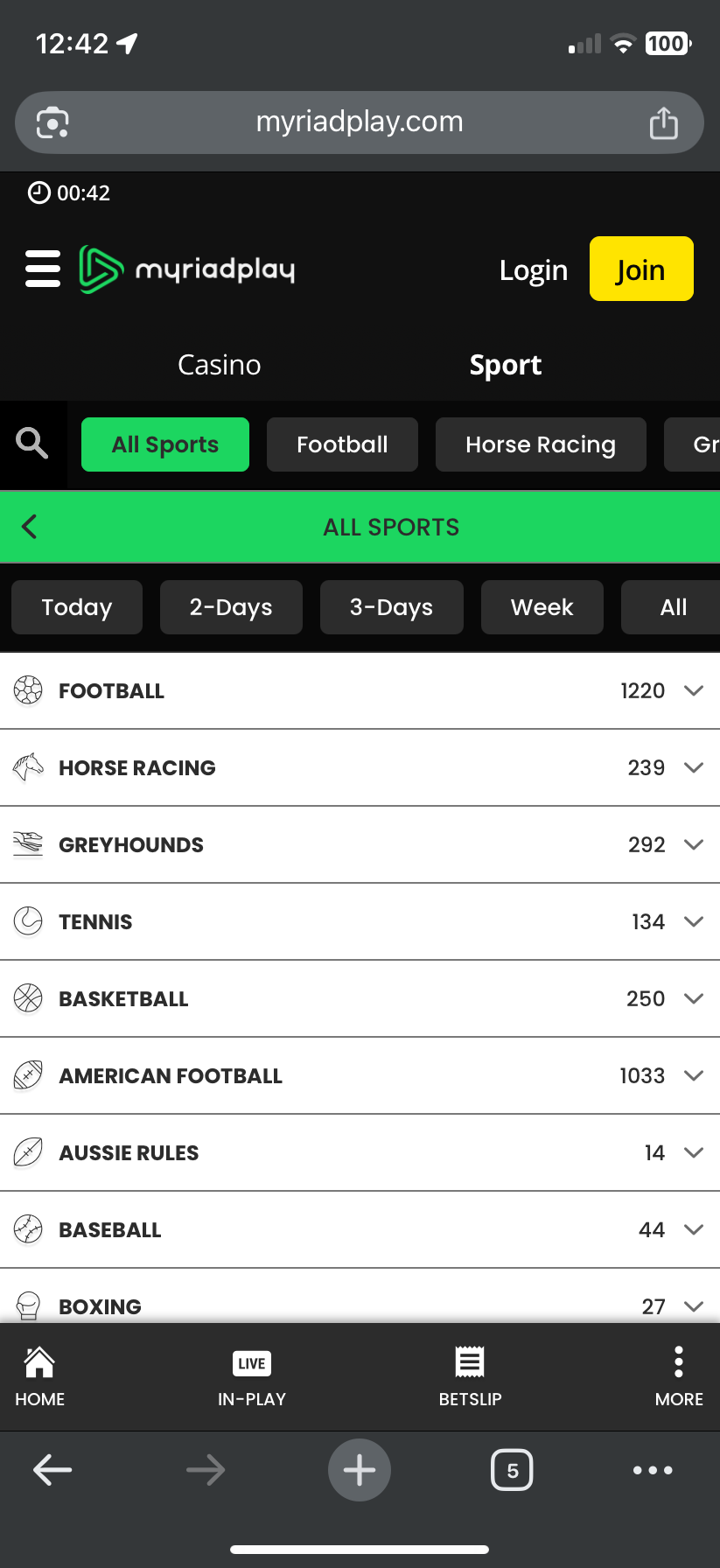Image resolution: width=720 pixels, height=1568 pixels.
Task: Expand the Greyhounds category chevron
Action: 694,845
